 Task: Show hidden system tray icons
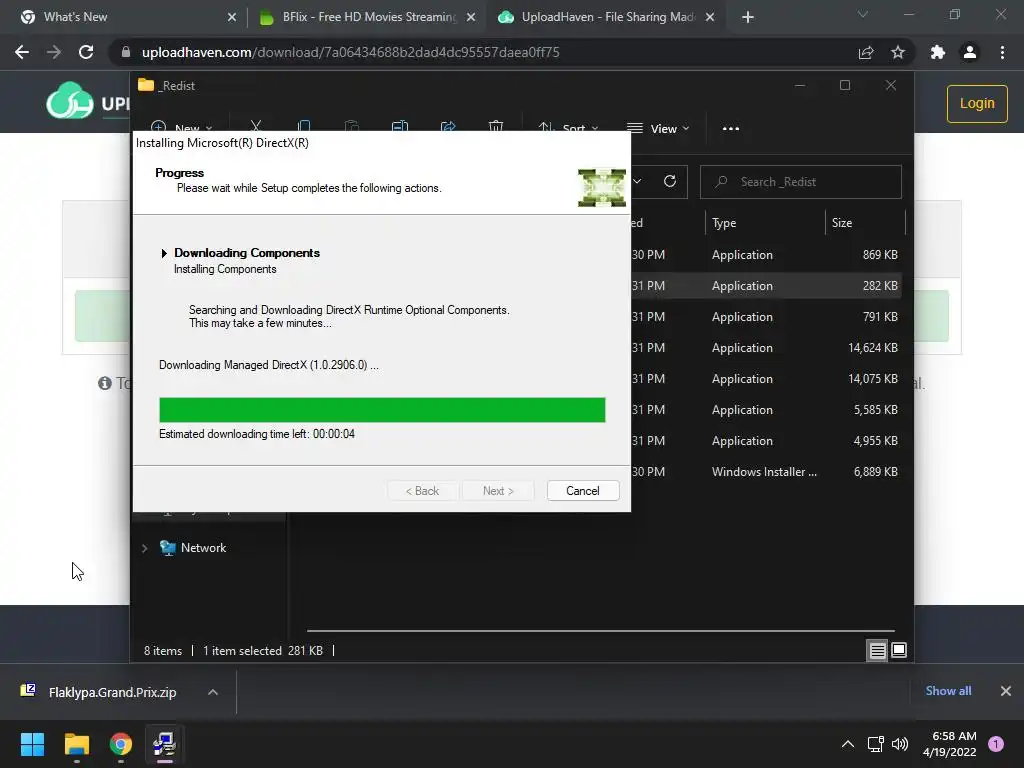click(848, 744)
